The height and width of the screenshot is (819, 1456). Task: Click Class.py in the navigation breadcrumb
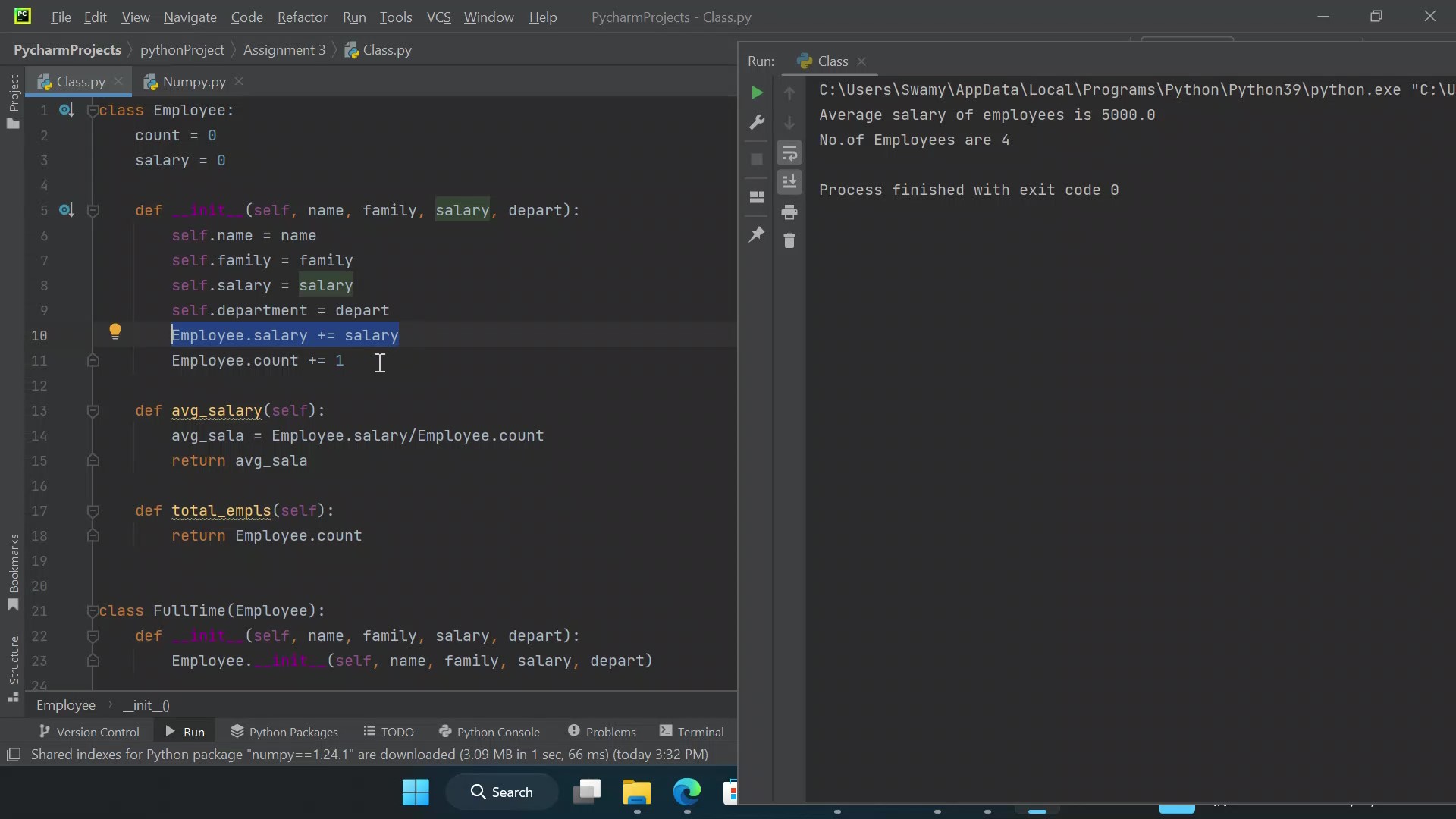378,50
